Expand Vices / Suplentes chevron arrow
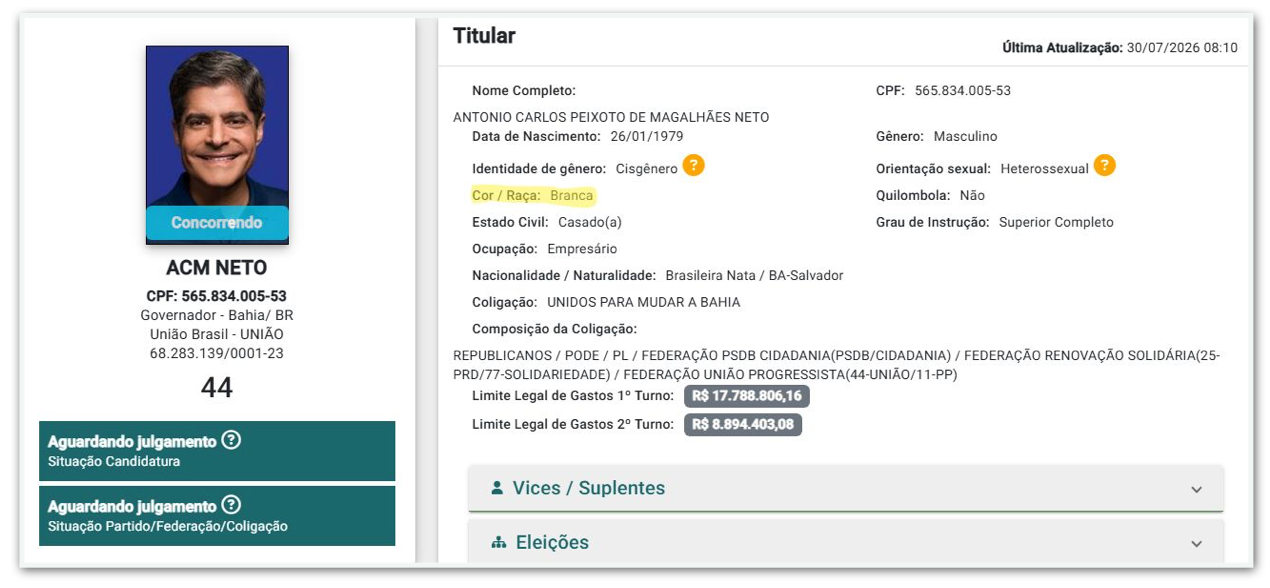Screen dimensions: 1270x588 [x=1196, y=489]
